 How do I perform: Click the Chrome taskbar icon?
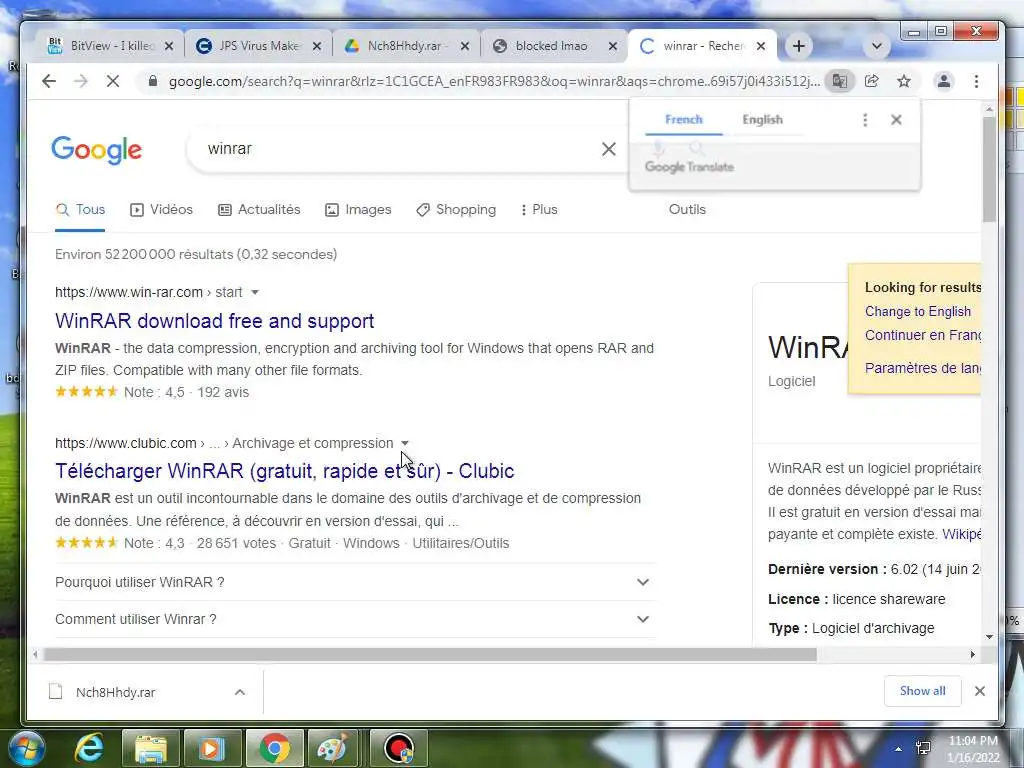[x=274, y=748]
